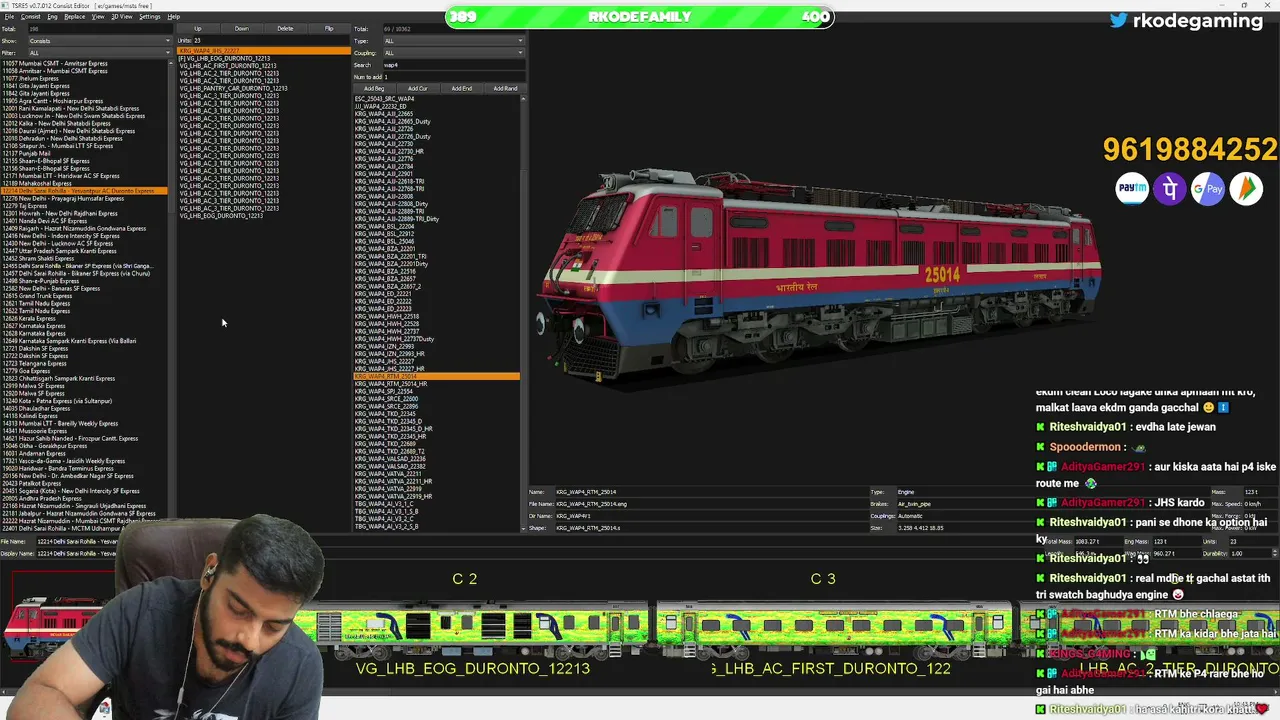Expand the consist Filter dropdown
Screen dimensions: 1280x720
pyautogui.click(x=99, y=53)
